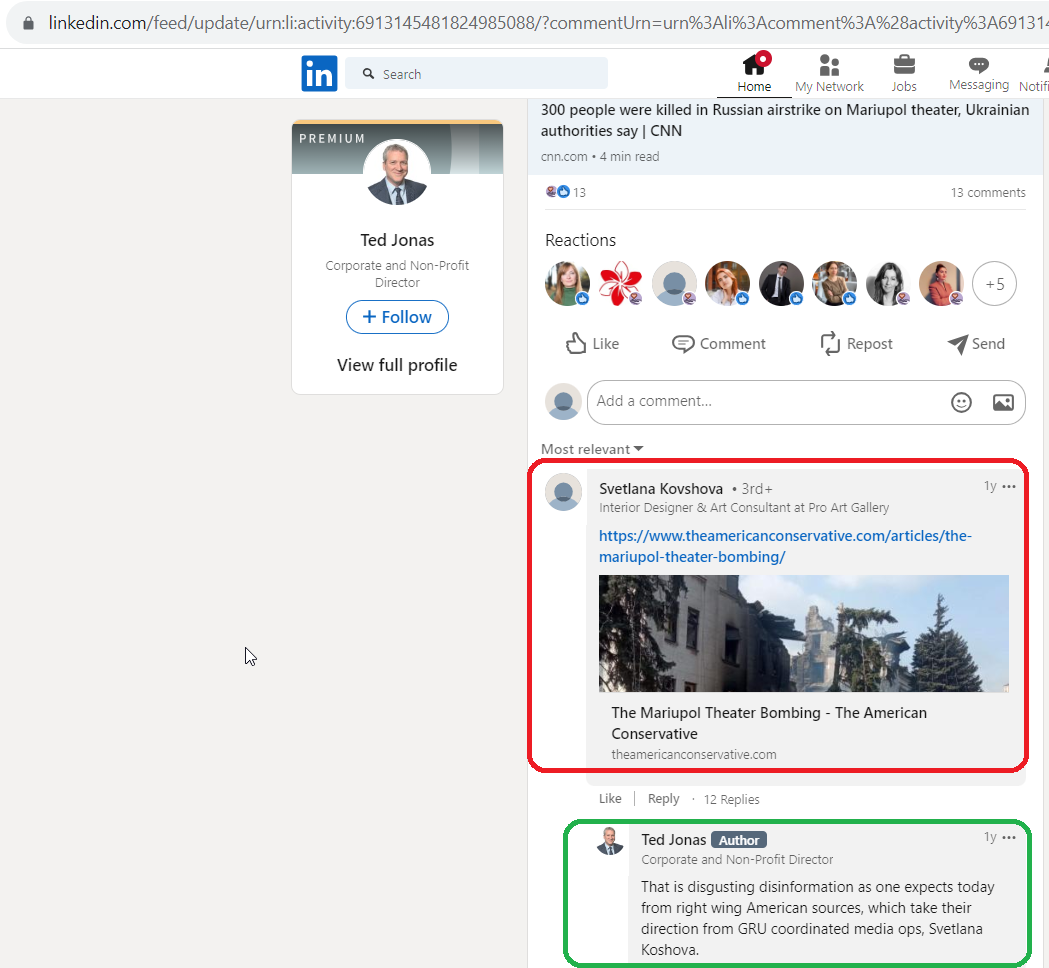The height and width of the screenshot is (968, 1049).
Task: Open Ted Jonas name in reply comment
Action: click(x=674, y=840)
